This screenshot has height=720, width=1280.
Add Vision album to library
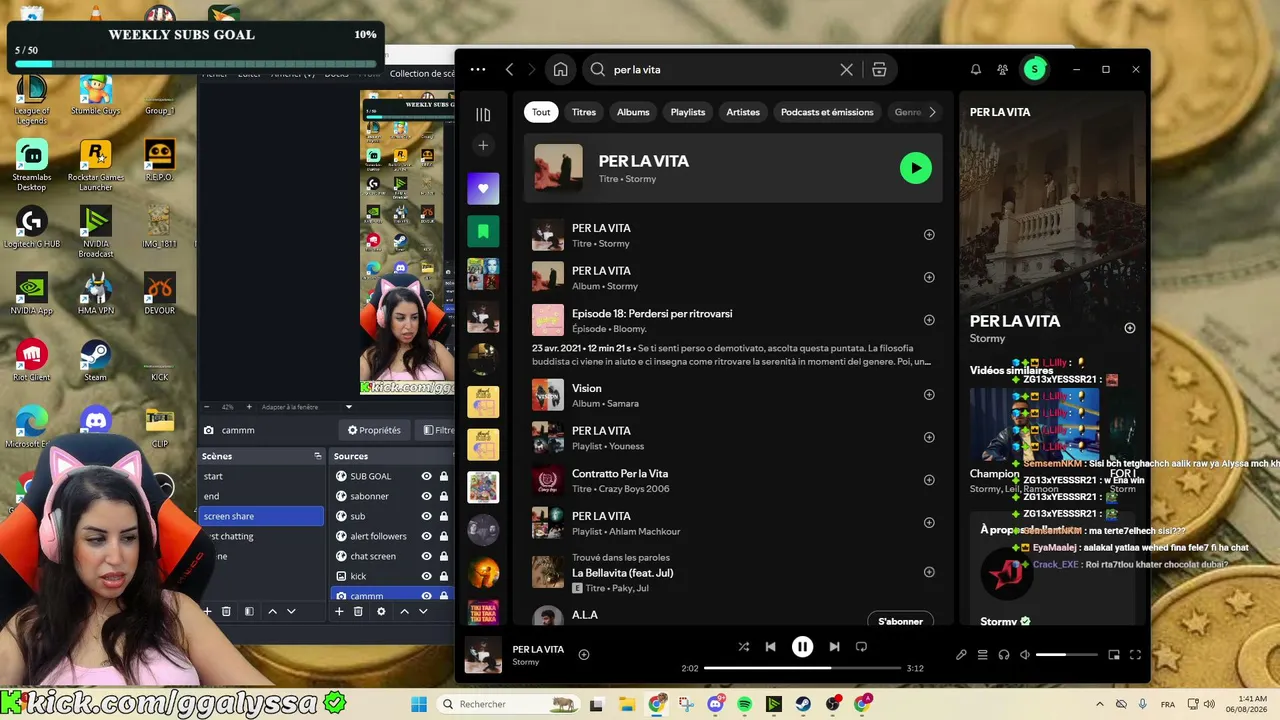[929, 395]
